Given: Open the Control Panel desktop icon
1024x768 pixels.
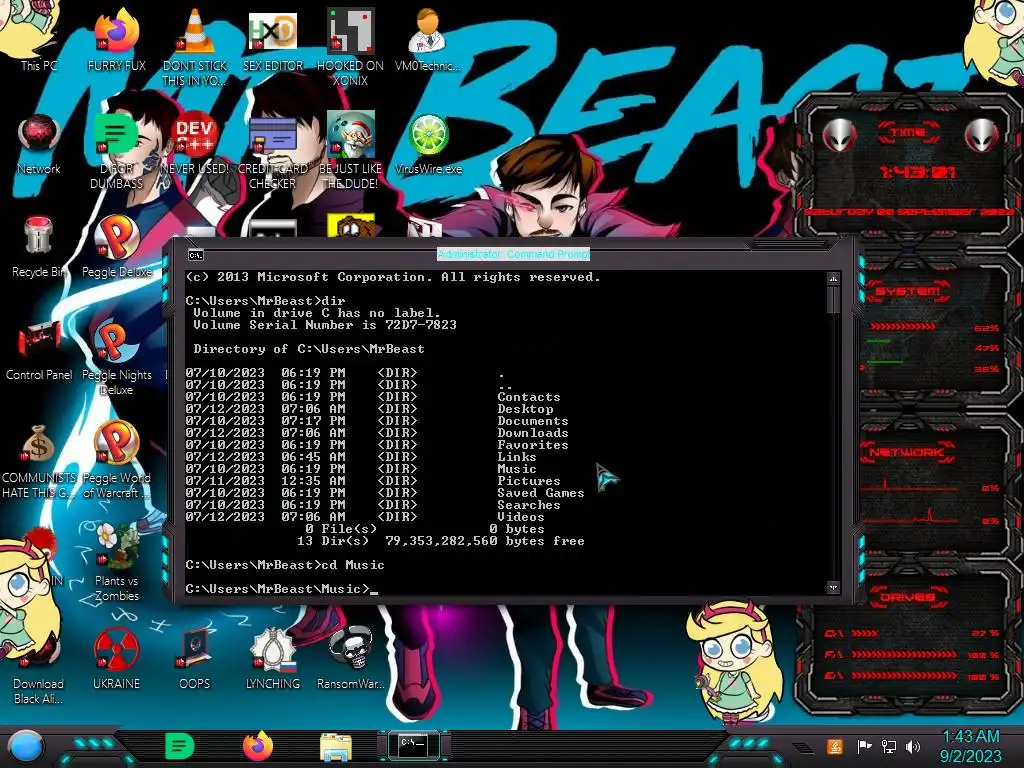Looking at the screenshot, I should [39, 350].
